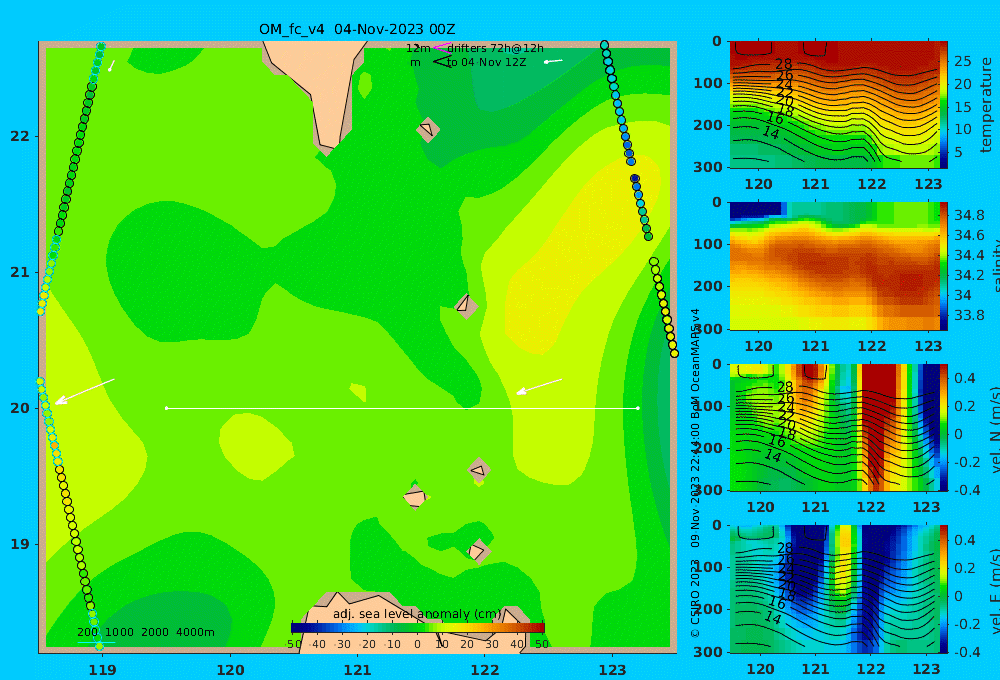Click latitude tick label 21 on the map
The height and width of the screenshot is (680, 1000).
coord(20,272)
